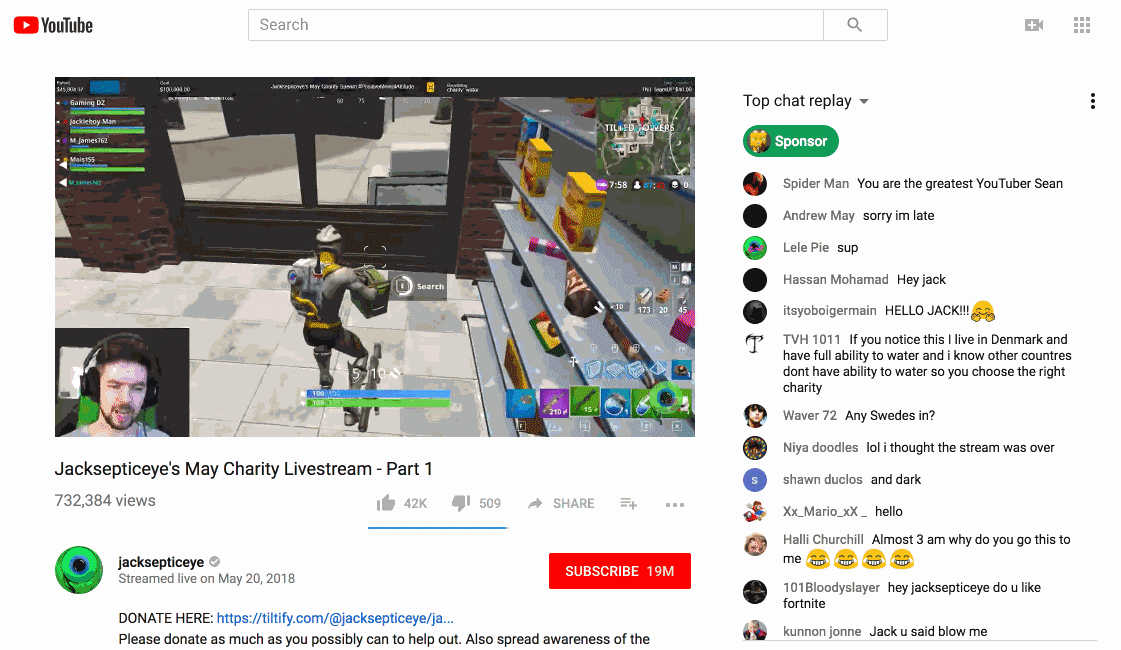
Task: Click kunnon jonne username in chat
Action: (x=821, y=631)
